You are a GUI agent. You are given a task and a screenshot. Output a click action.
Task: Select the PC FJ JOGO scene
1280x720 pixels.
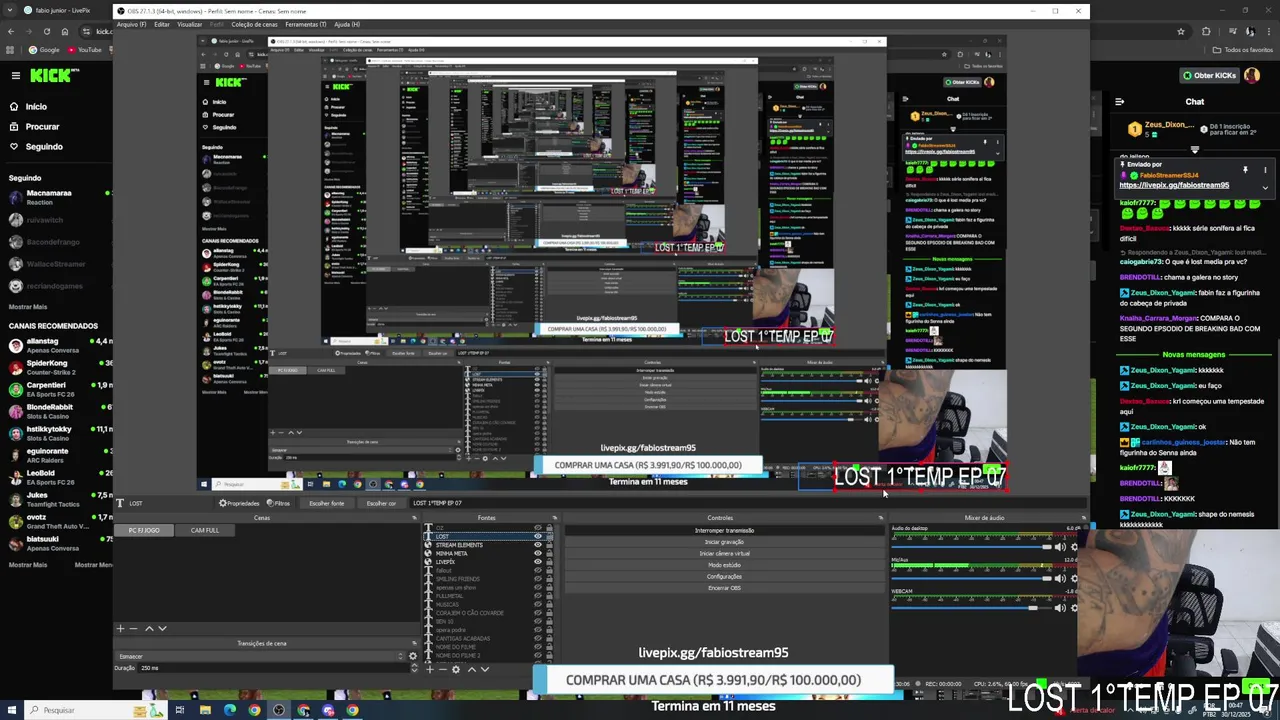(144, 530)
